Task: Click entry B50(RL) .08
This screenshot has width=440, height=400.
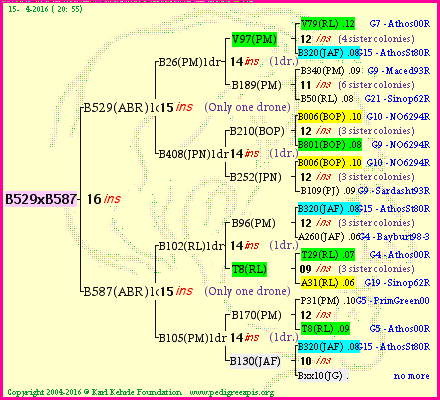Action: (327, 99)
